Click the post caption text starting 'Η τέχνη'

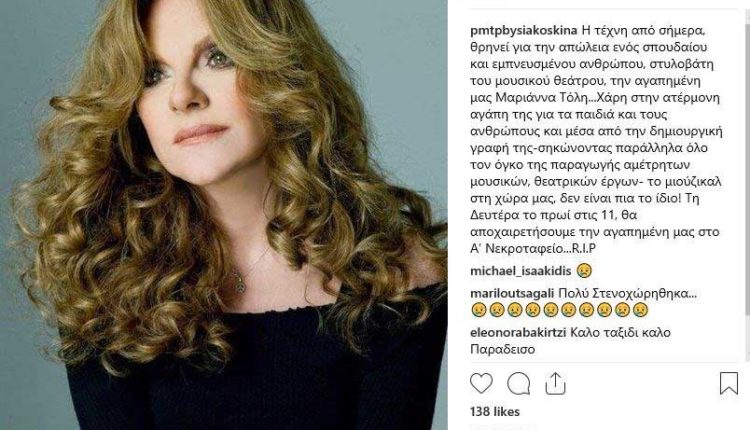pos(596,140)
